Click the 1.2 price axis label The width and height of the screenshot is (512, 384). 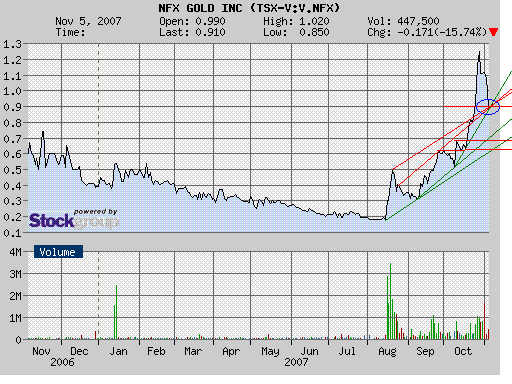12,60
